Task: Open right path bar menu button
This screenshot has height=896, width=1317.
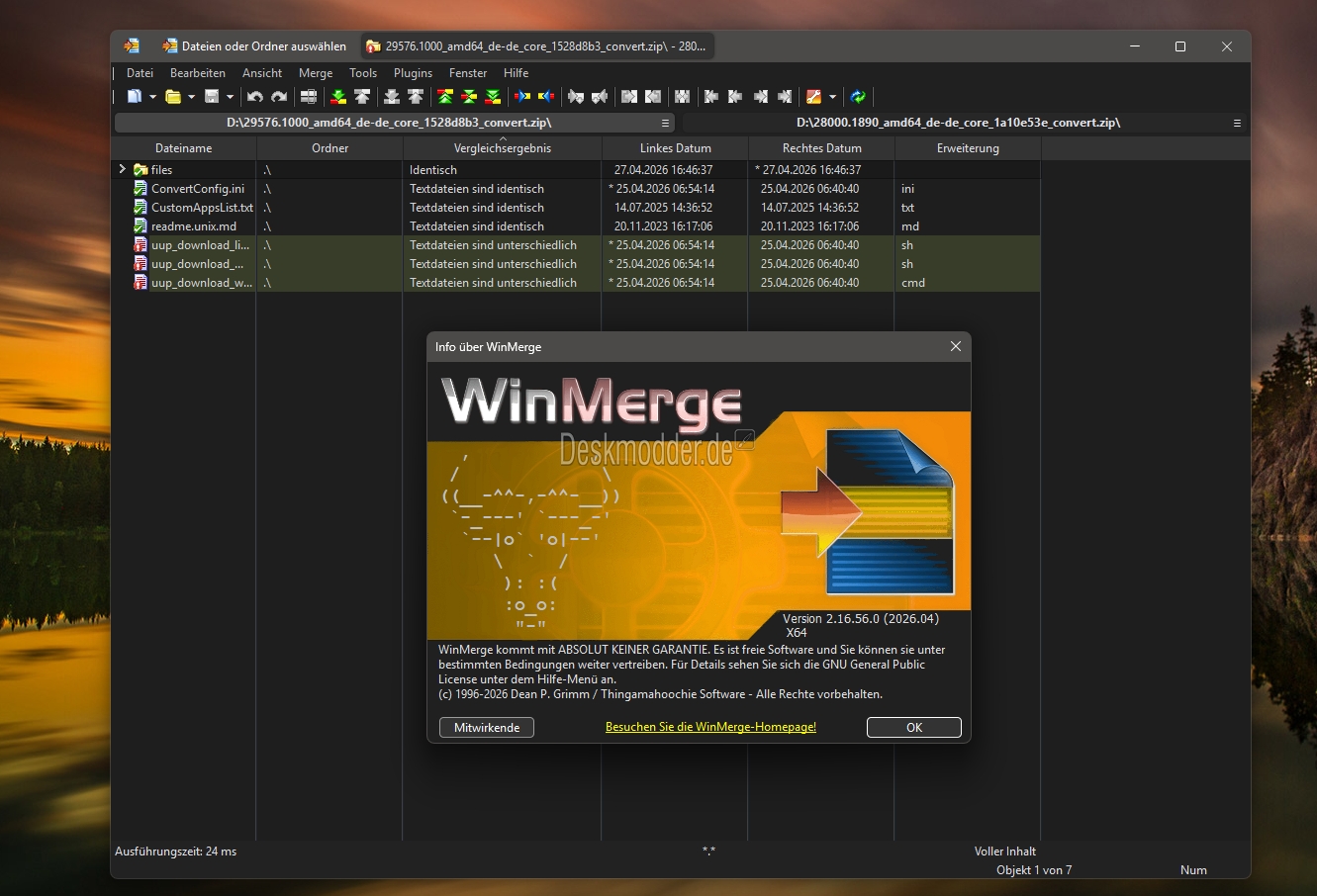Action: [x=1236, y=123]
